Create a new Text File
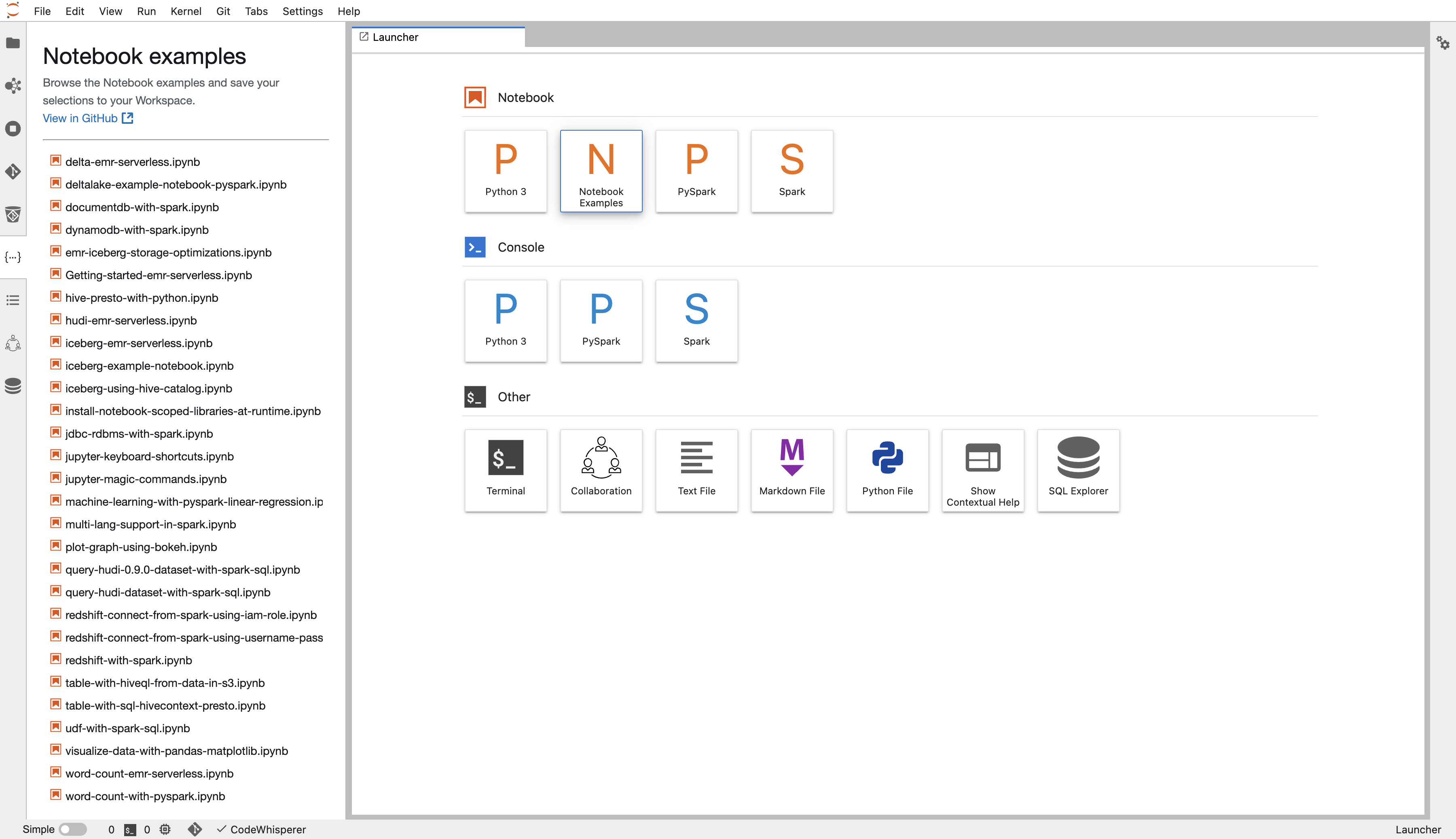Screen dimensions: 1456x839 (696, 470)
